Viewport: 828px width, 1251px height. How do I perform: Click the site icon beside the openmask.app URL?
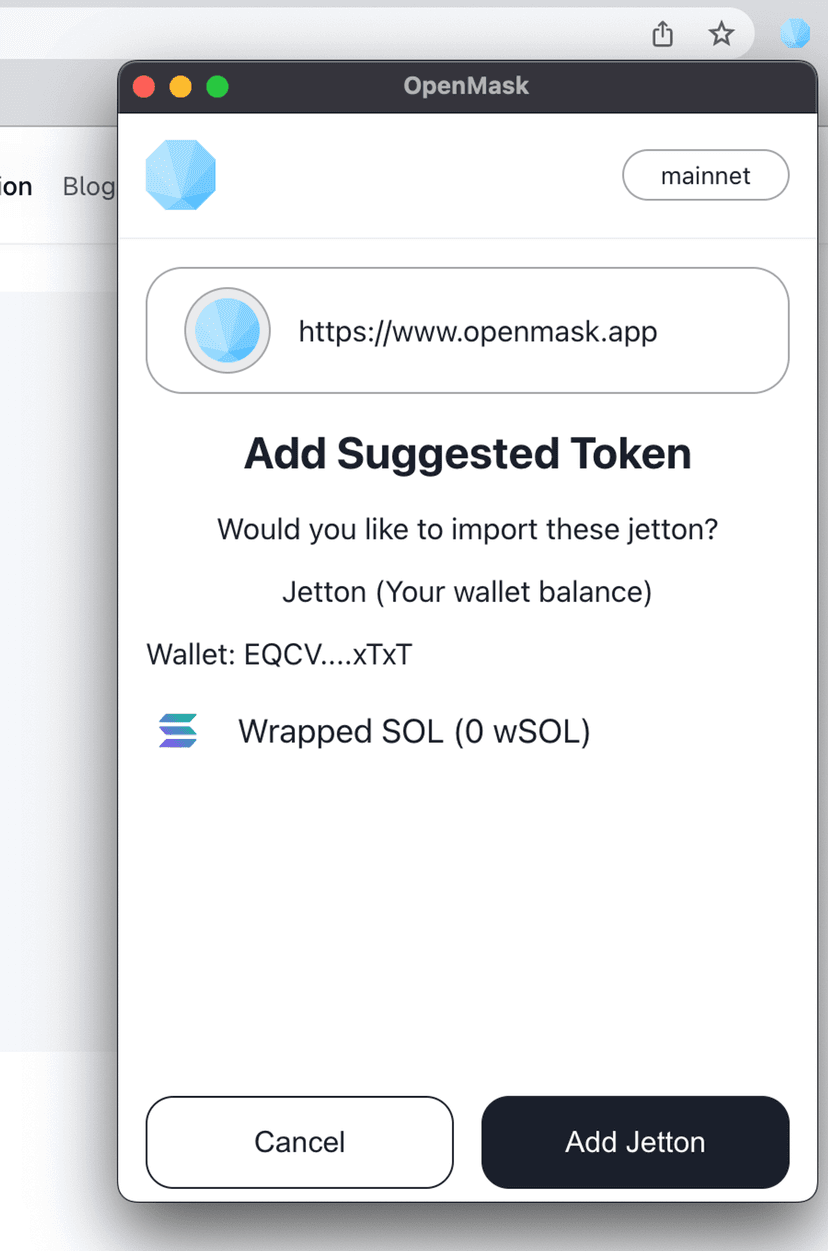pyautogui.click(x=227, y=330)
